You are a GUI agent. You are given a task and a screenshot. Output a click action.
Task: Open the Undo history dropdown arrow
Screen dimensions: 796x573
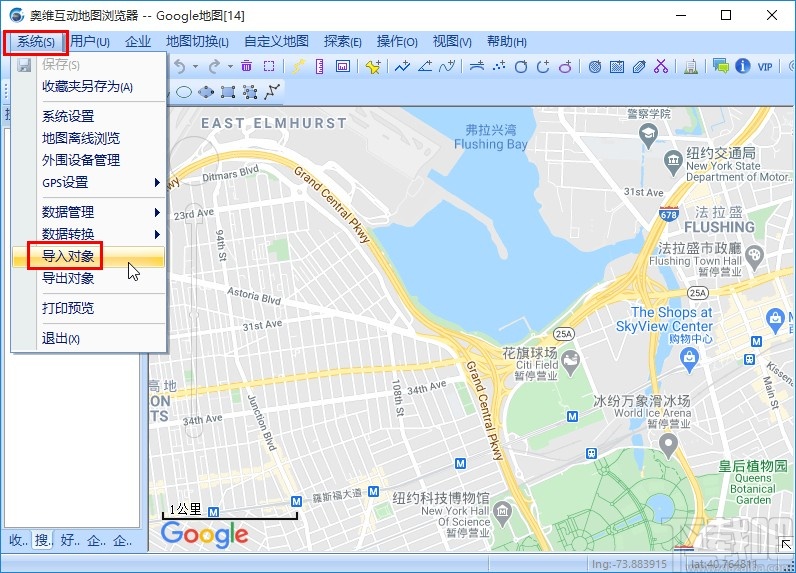(195, 66)
